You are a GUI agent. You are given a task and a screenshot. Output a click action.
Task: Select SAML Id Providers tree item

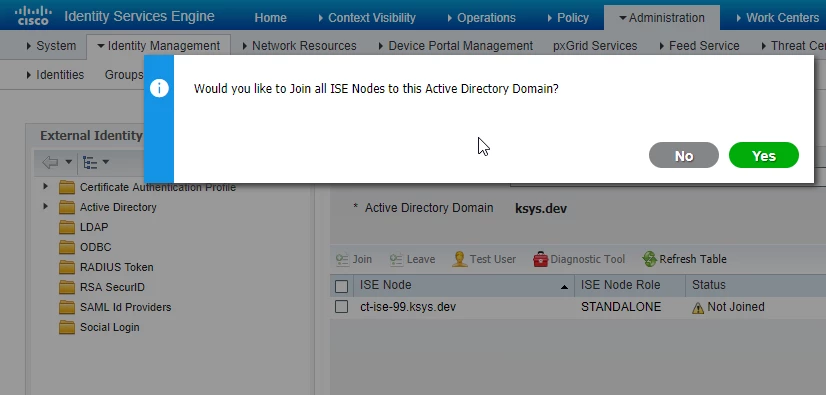click(125, 307)
